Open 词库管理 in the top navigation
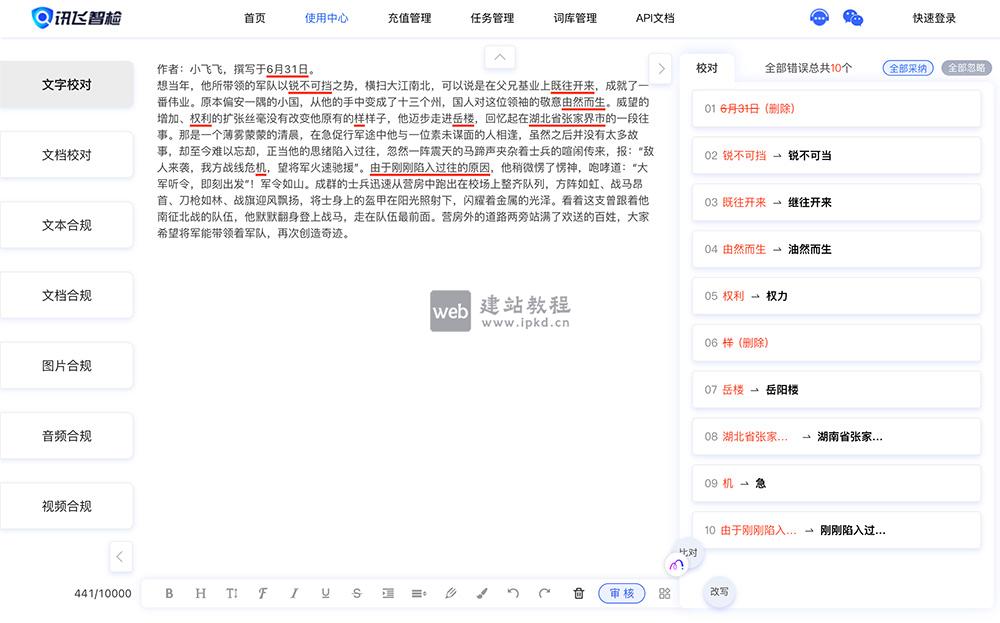The image size is (1000, 623). (573, 17)
